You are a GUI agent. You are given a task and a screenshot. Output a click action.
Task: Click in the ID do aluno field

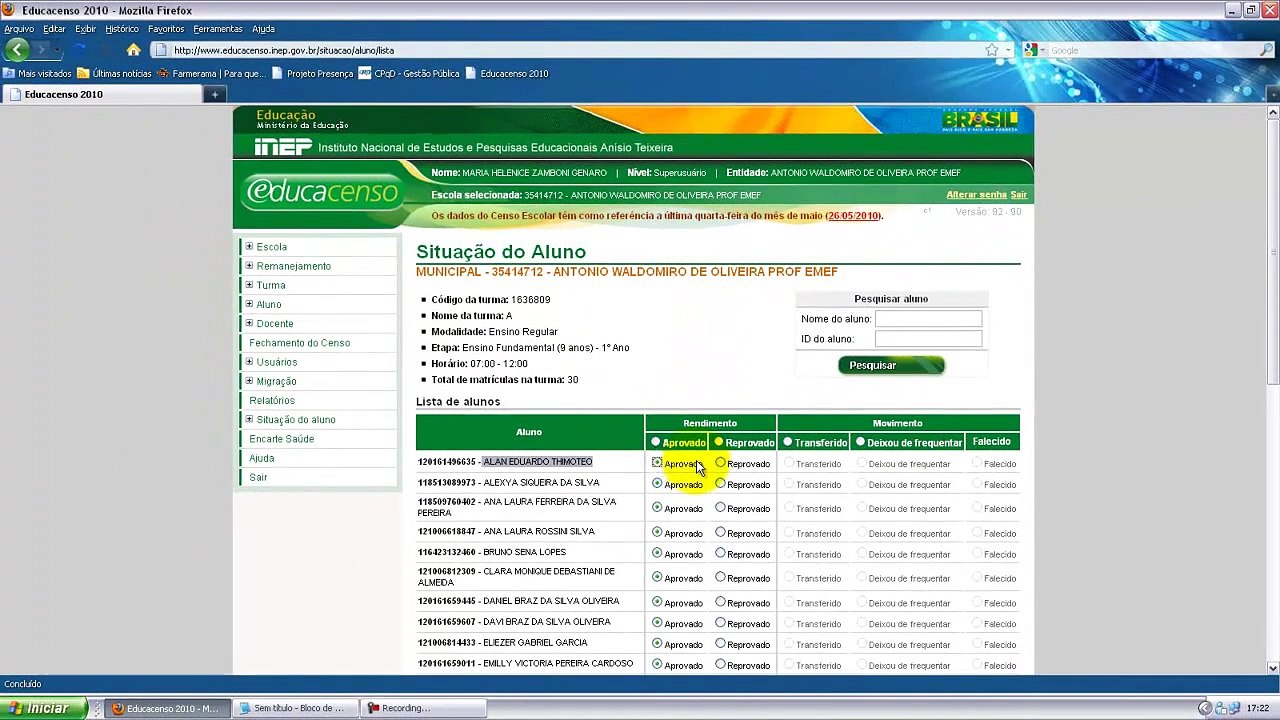tap(928, 339)
